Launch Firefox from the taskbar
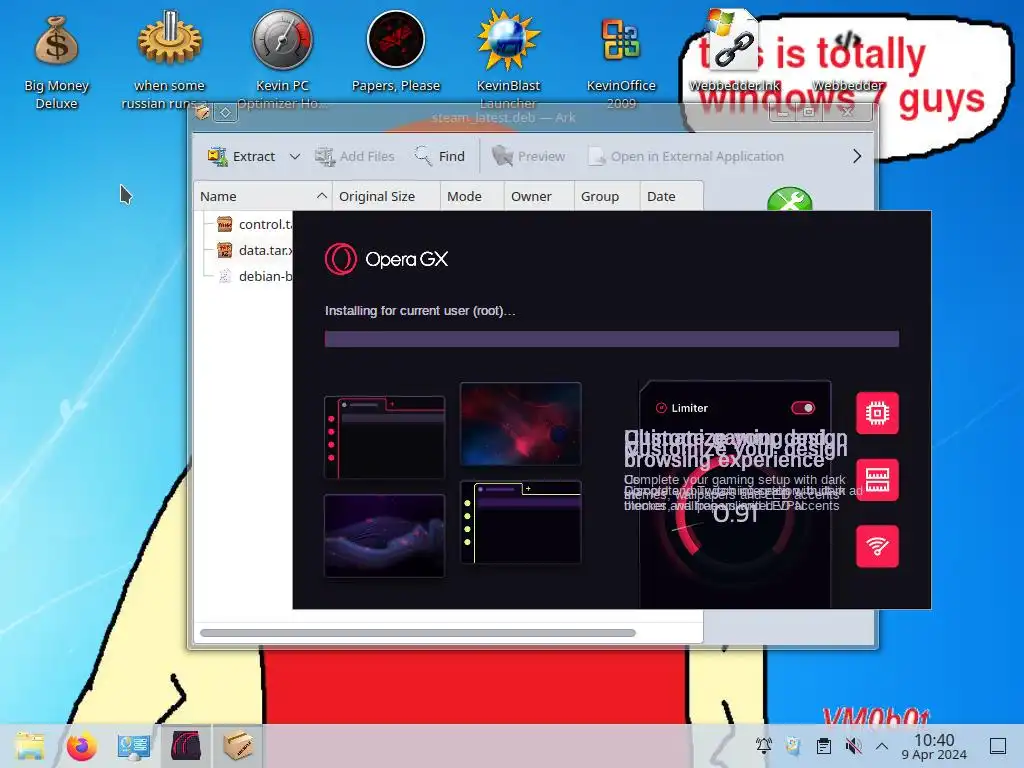1024x768 pixels. [82, 746]
